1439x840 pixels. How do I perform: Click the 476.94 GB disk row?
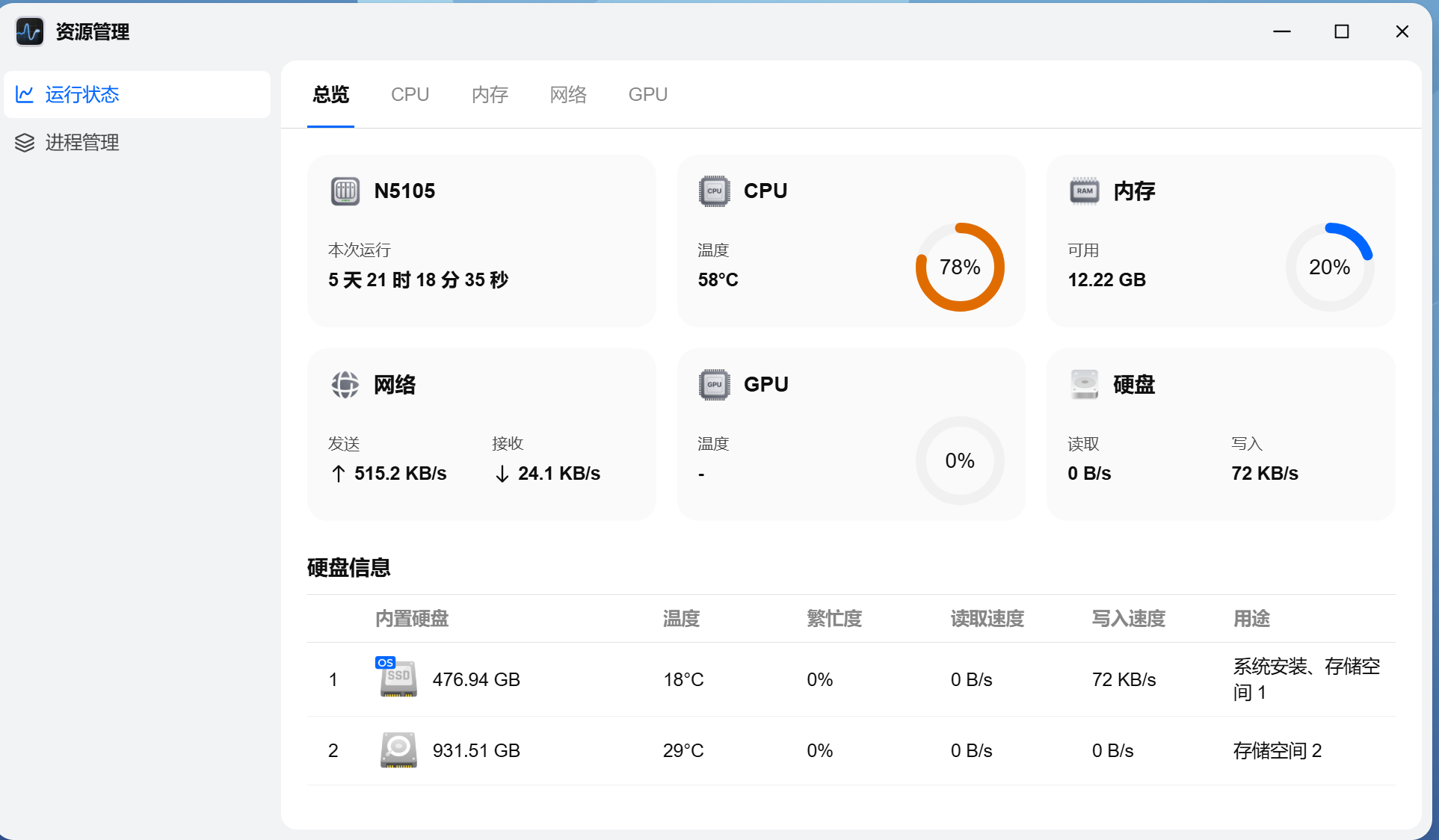[x=476, y=679]
